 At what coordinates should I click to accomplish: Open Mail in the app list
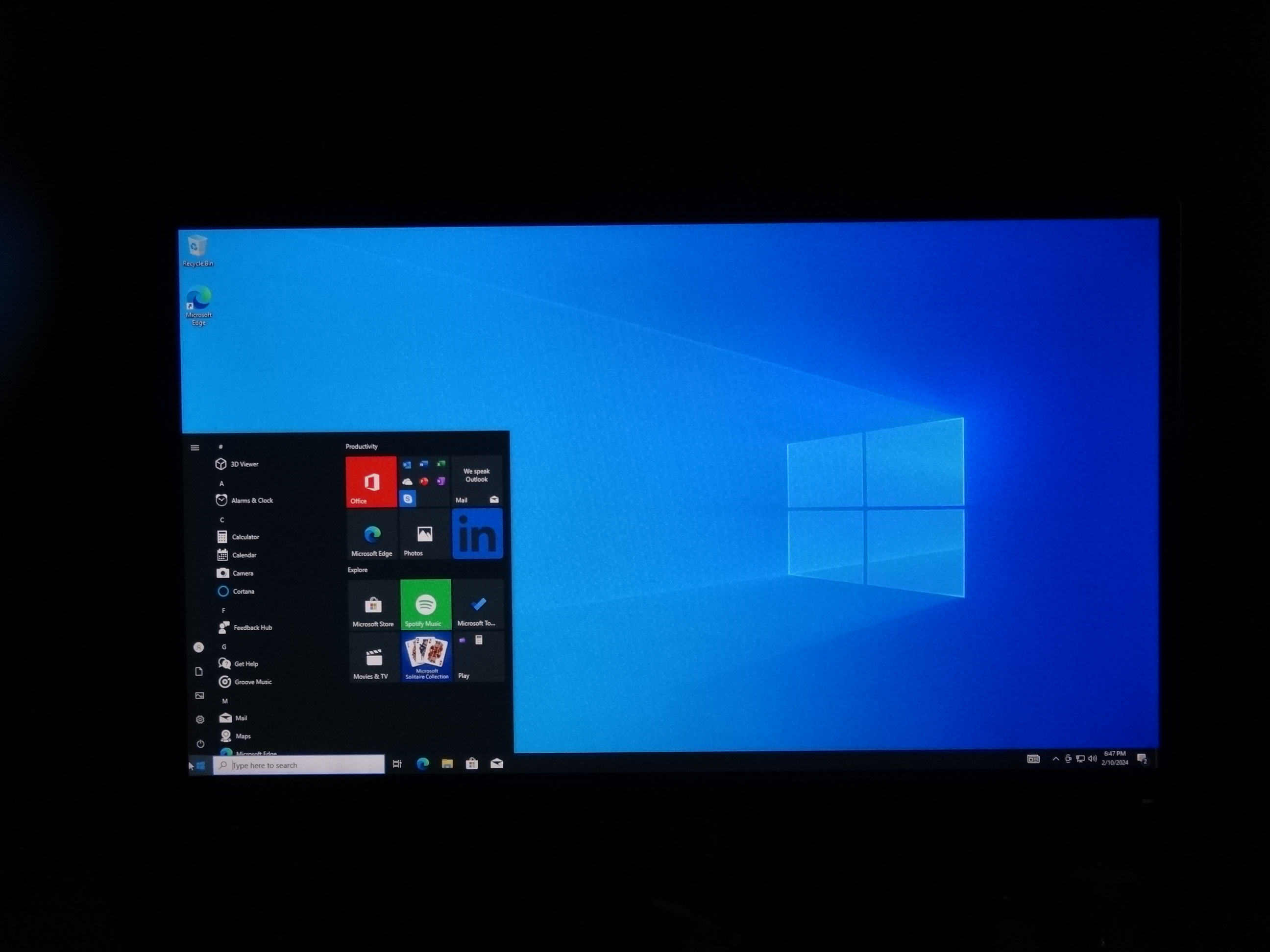click(x=234, y=718)
